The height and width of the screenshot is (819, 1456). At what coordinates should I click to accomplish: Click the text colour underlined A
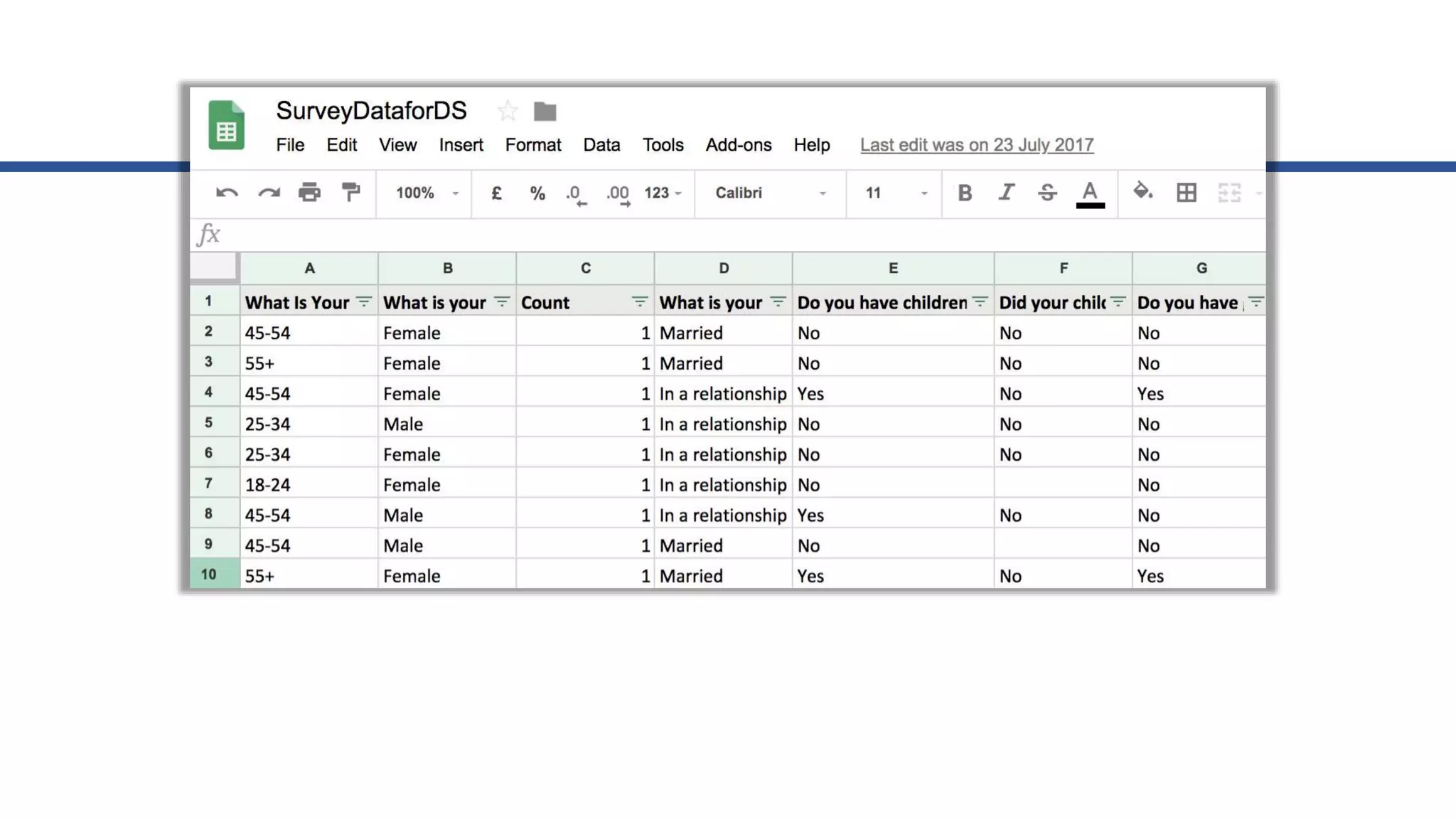tap(1089, 193)
